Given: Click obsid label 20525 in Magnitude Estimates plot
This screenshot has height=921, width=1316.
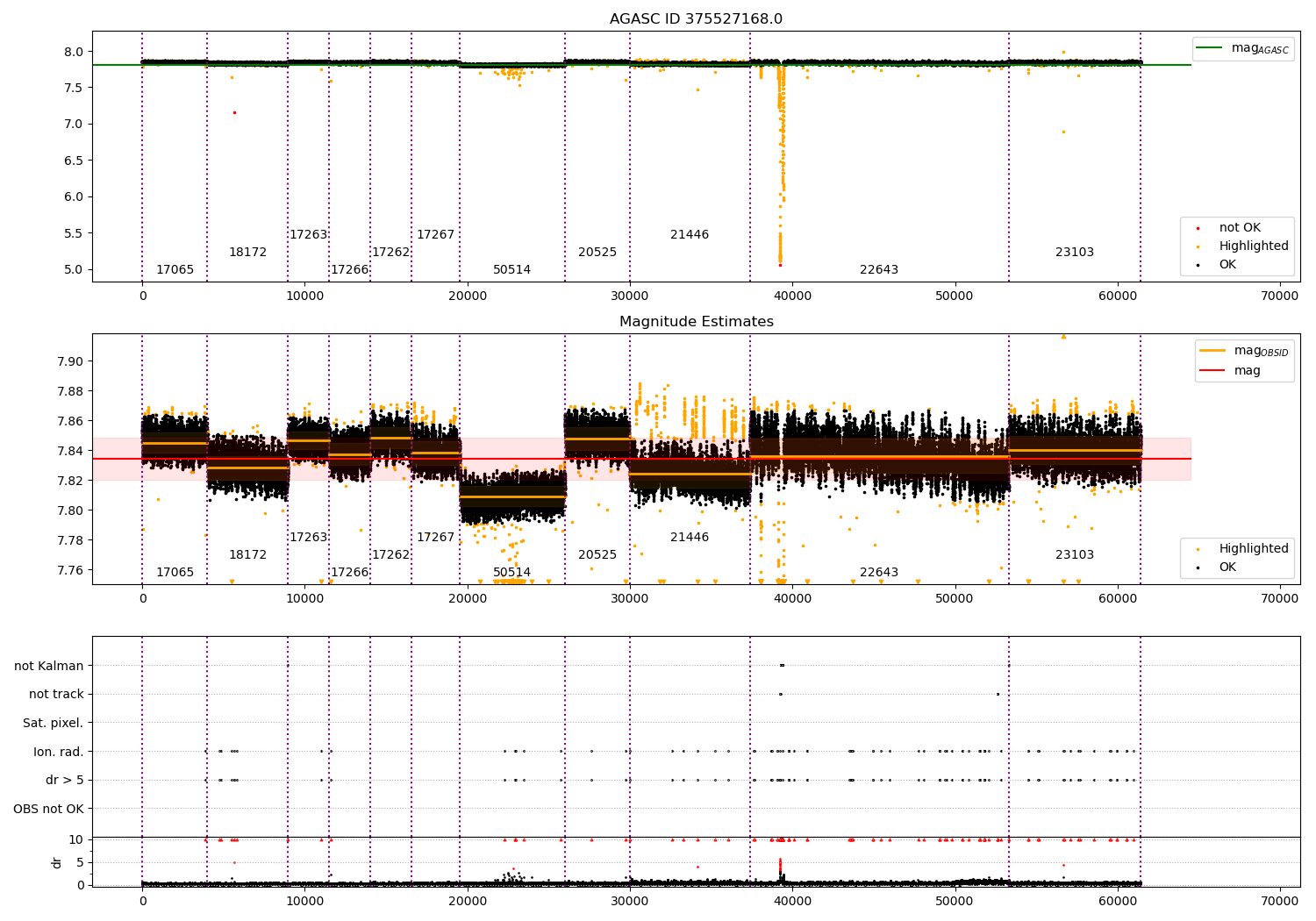Looking at the screenshot, I should [x=597, y=555].
